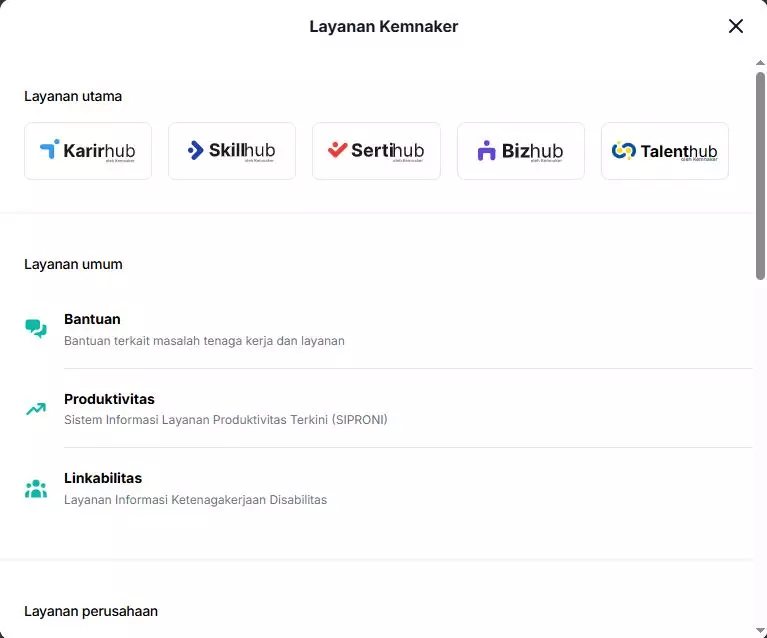Click the SIPRONI productivity description text
The width and height of the screenshot is (767, 638).
(225, 420)
